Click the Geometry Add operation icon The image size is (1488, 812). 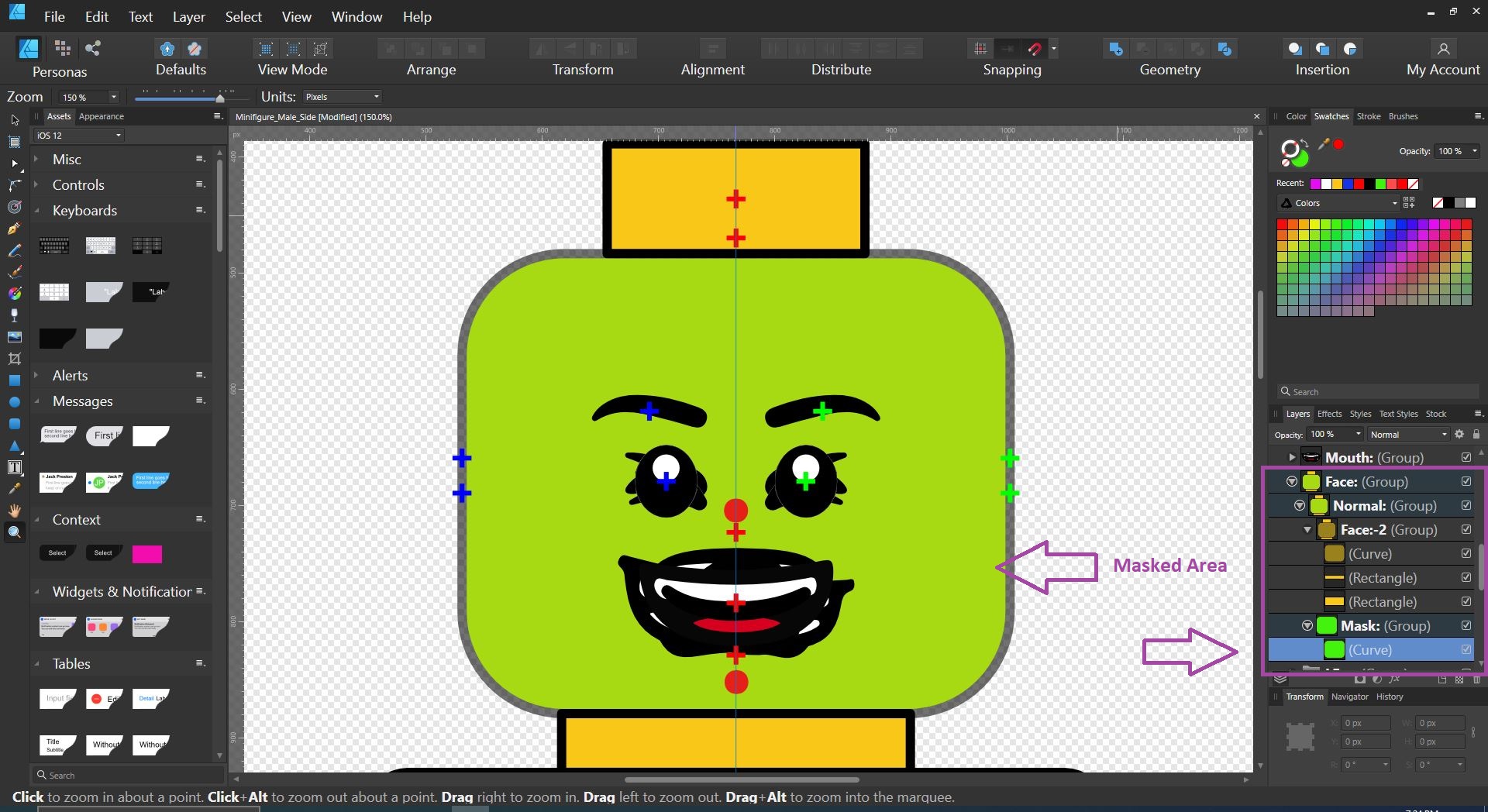[1116, 49]
